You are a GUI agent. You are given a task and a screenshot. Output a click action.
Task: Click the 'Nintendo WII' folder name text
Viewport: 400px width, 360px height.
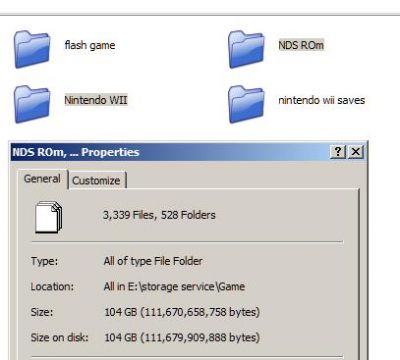click(96, 100)
